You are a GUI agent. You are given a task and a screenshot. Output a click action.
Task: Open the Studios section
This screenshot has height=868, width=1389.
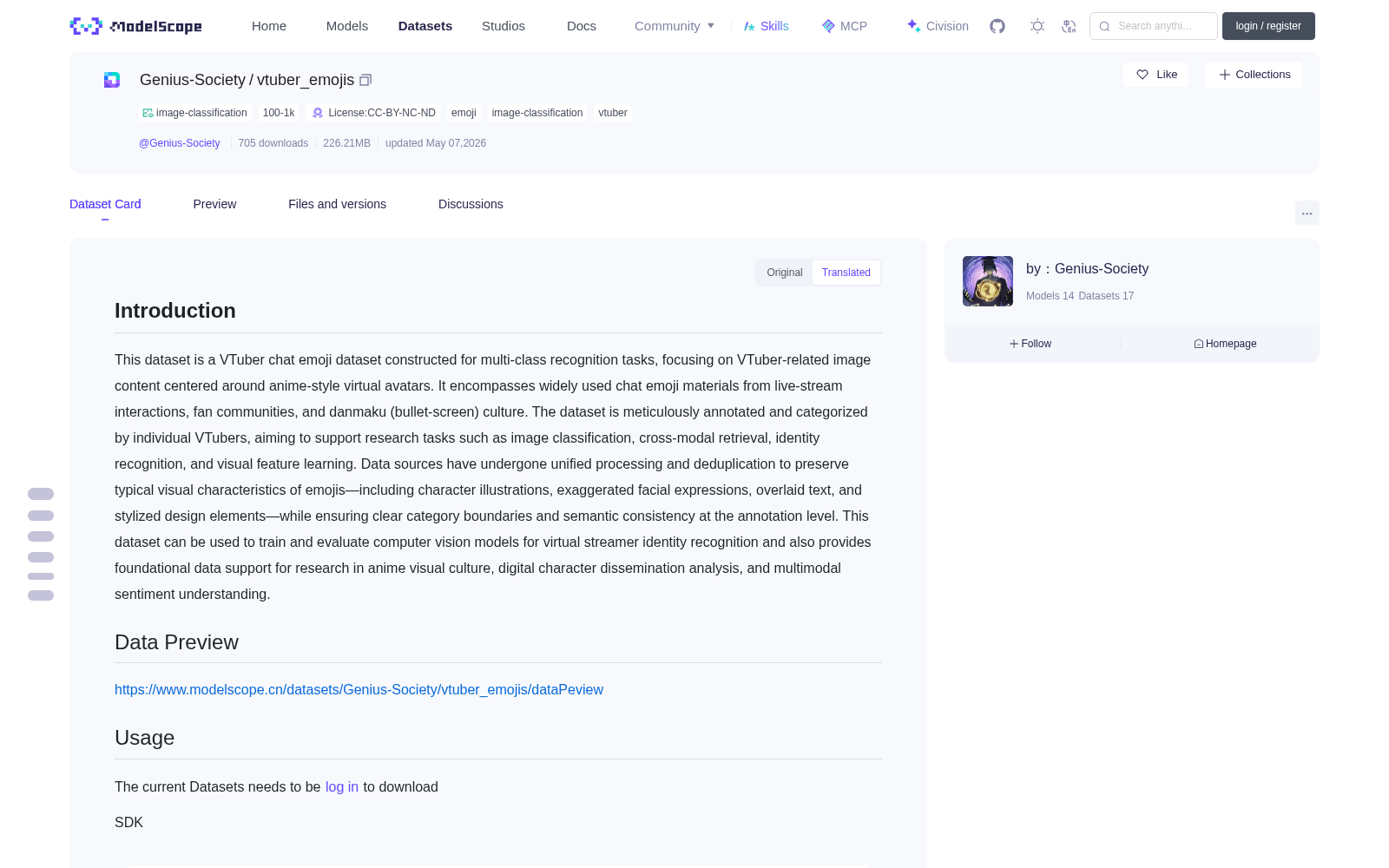pos(504,26)
